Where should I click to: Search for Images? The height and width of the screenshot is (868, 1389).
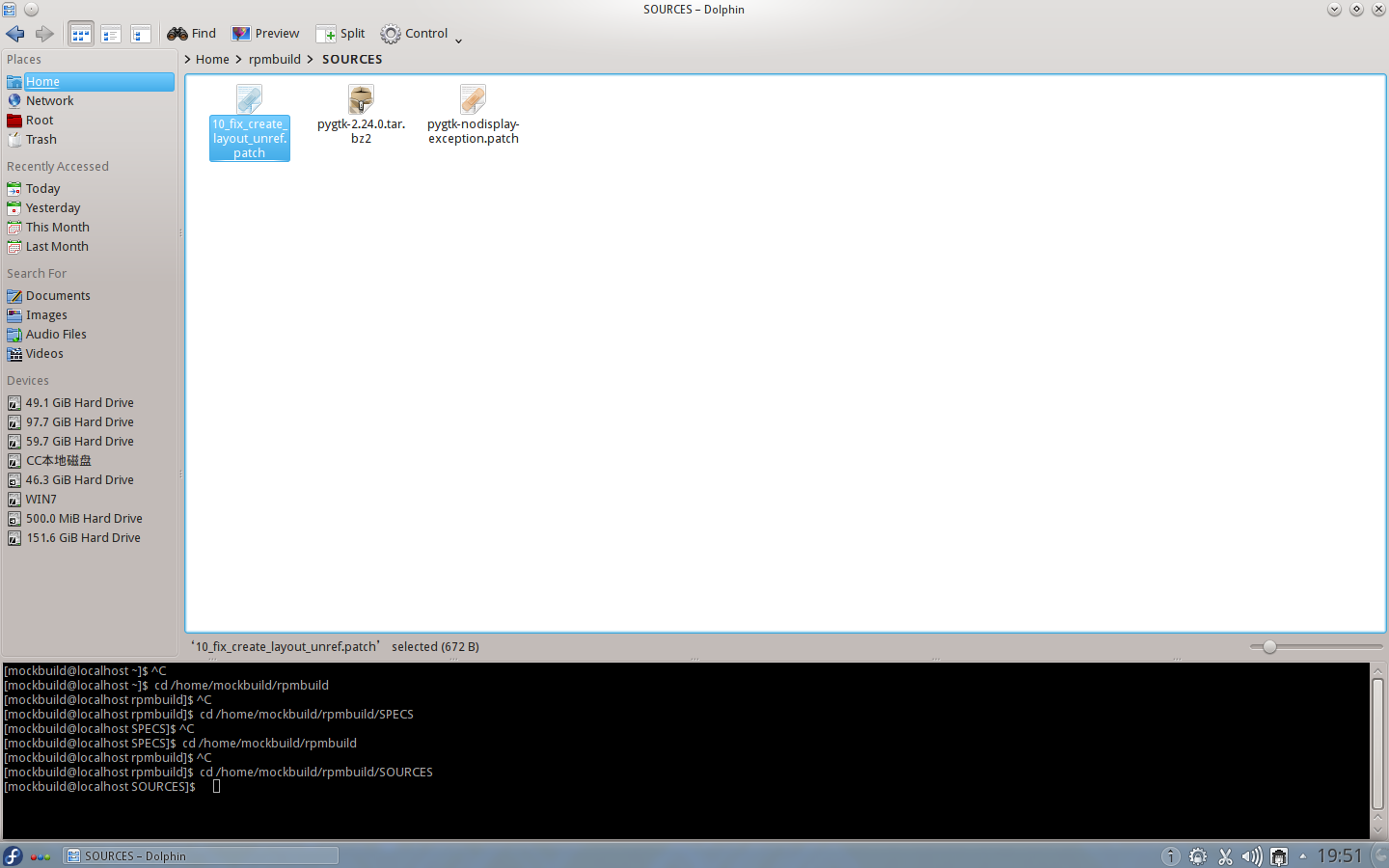(x=90, y=315)
